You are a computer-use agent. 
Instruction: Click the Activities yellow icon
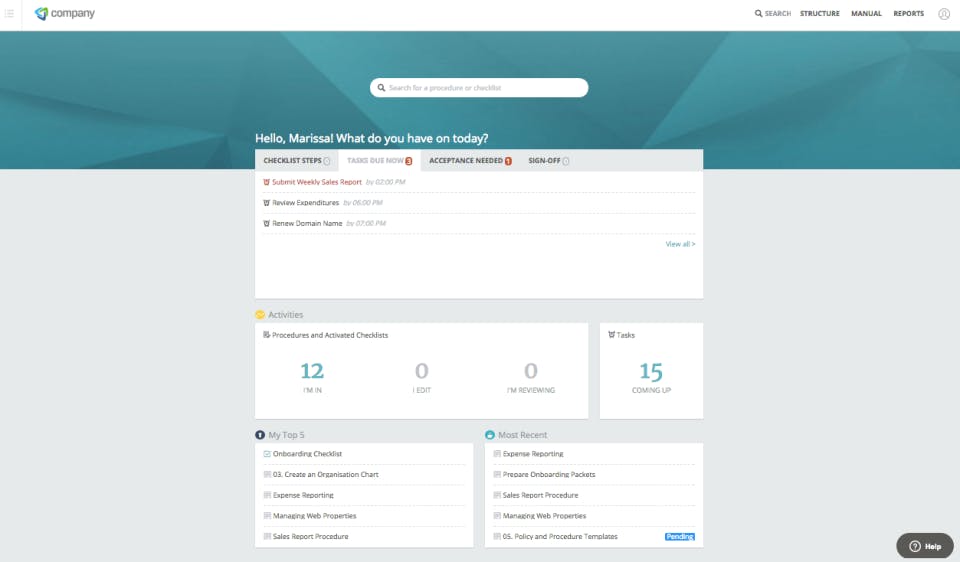coord(260,315)
